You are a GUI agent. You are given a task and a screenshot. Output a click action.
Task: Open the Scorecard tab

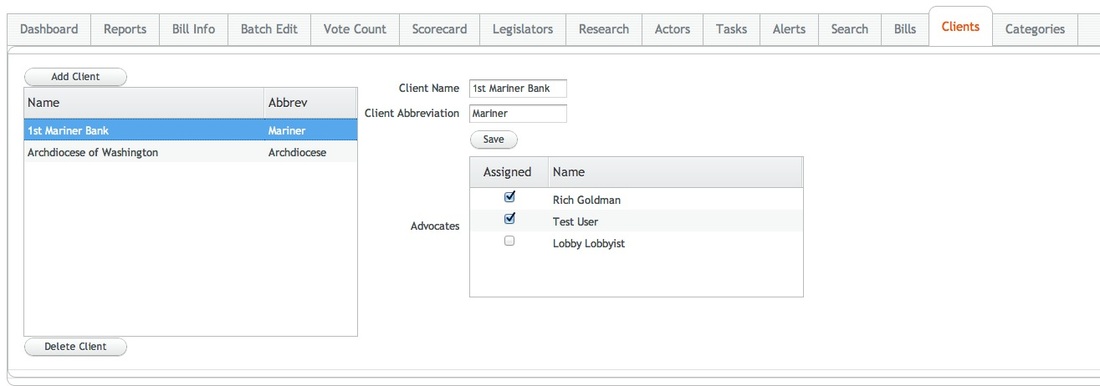click(439, 29)
